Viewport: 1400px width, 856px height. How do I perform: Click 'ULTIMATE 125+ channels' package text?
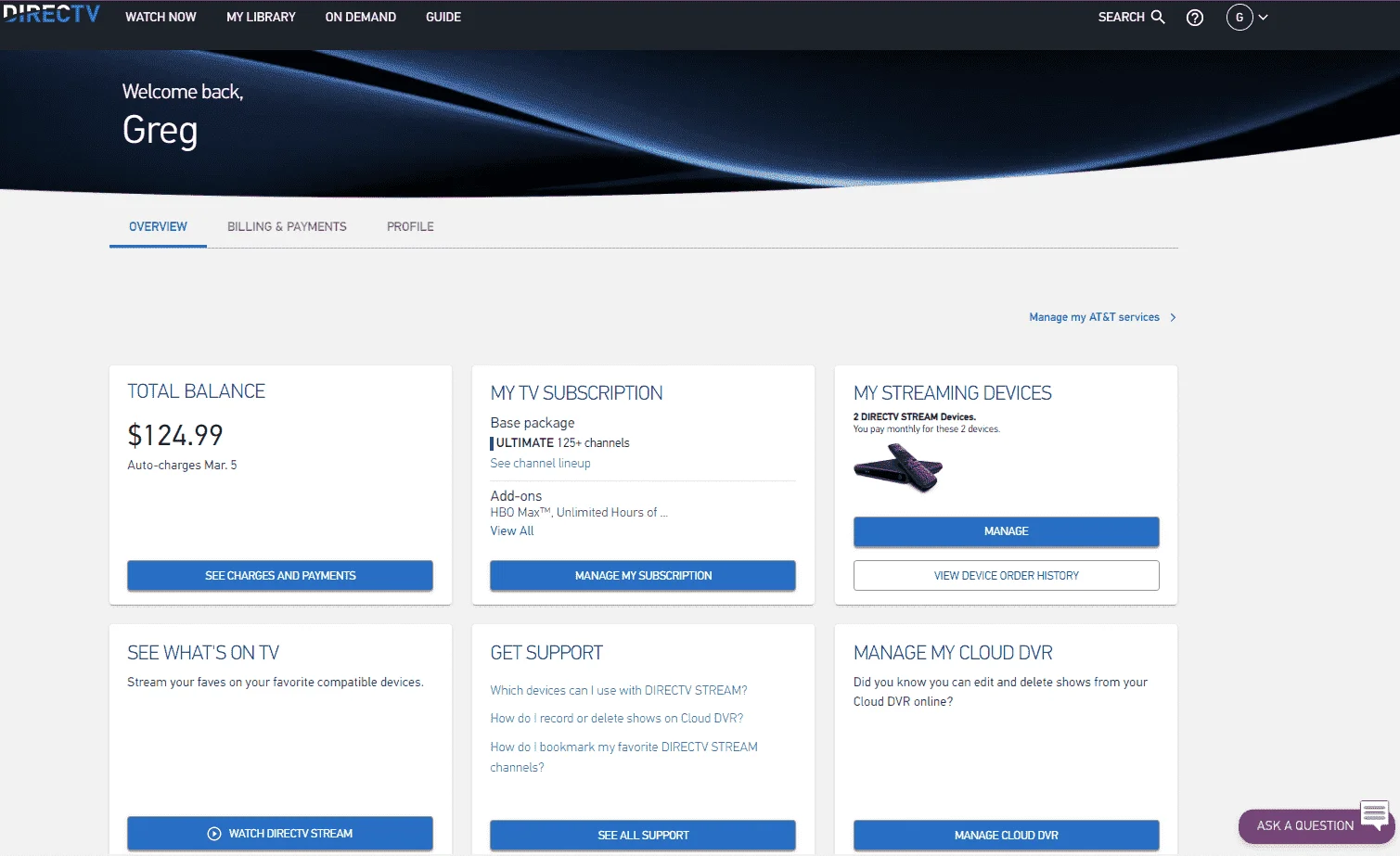pos(562,442)
